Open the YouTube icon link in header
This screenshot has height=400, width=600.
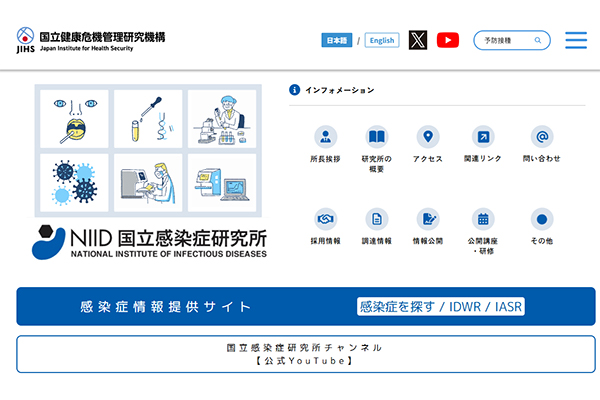coord(448,40)
